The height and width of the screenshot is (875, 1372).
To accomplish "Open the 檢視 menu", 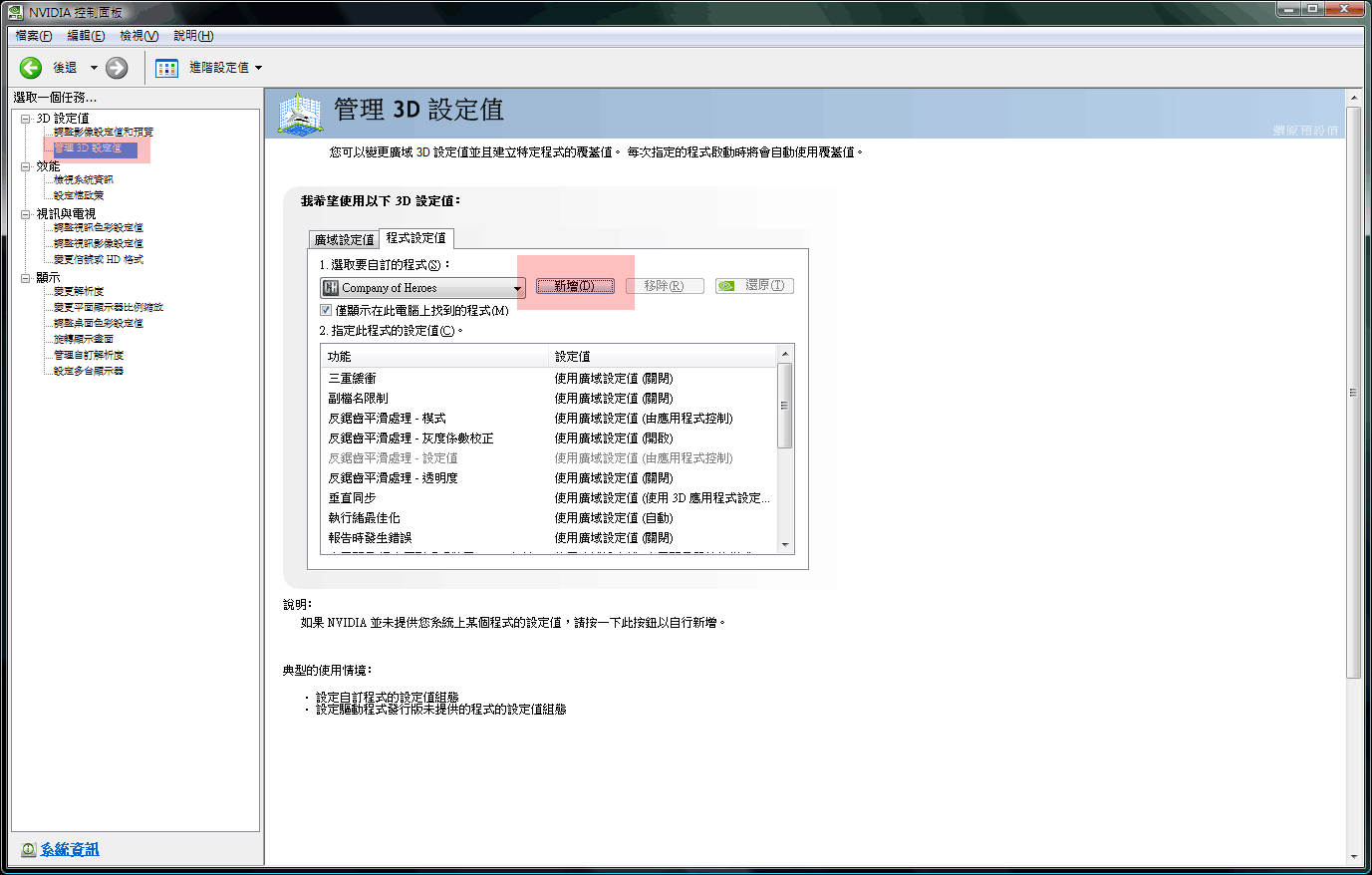I will click(x=139, y=36).
